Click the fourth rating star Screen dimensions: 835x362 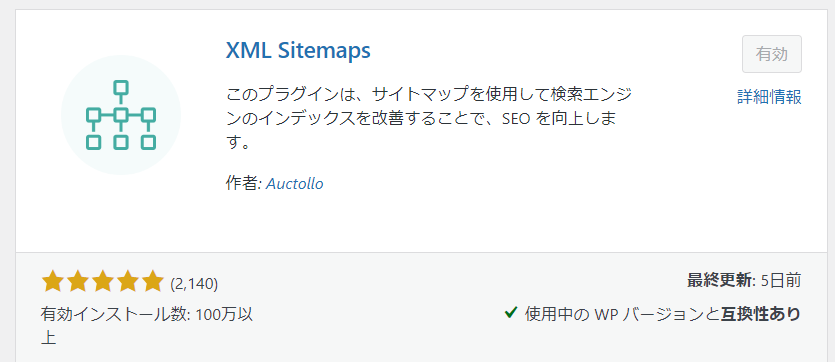127,282
